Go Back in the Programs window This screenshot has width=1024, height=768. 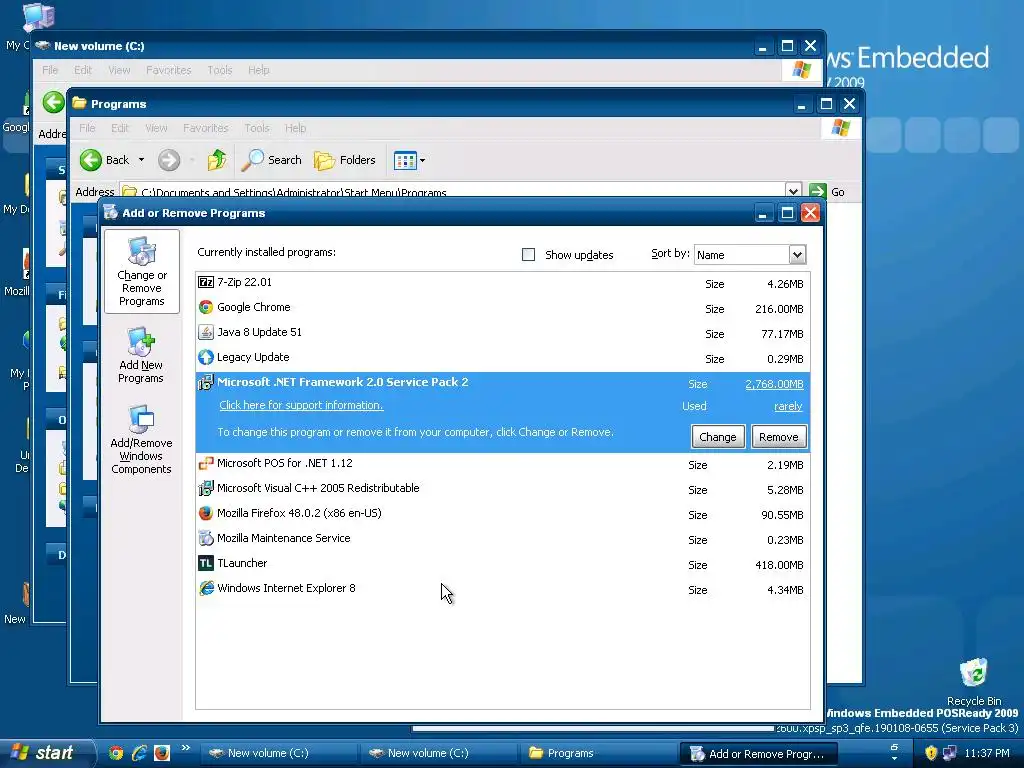point(104,160)
